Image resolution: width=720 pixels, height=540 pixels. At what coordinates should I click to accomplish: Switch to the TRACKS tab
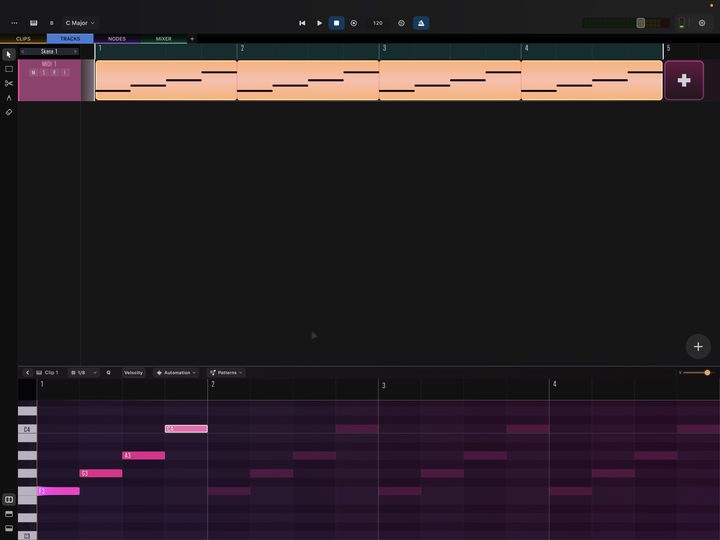pos(70,39)
